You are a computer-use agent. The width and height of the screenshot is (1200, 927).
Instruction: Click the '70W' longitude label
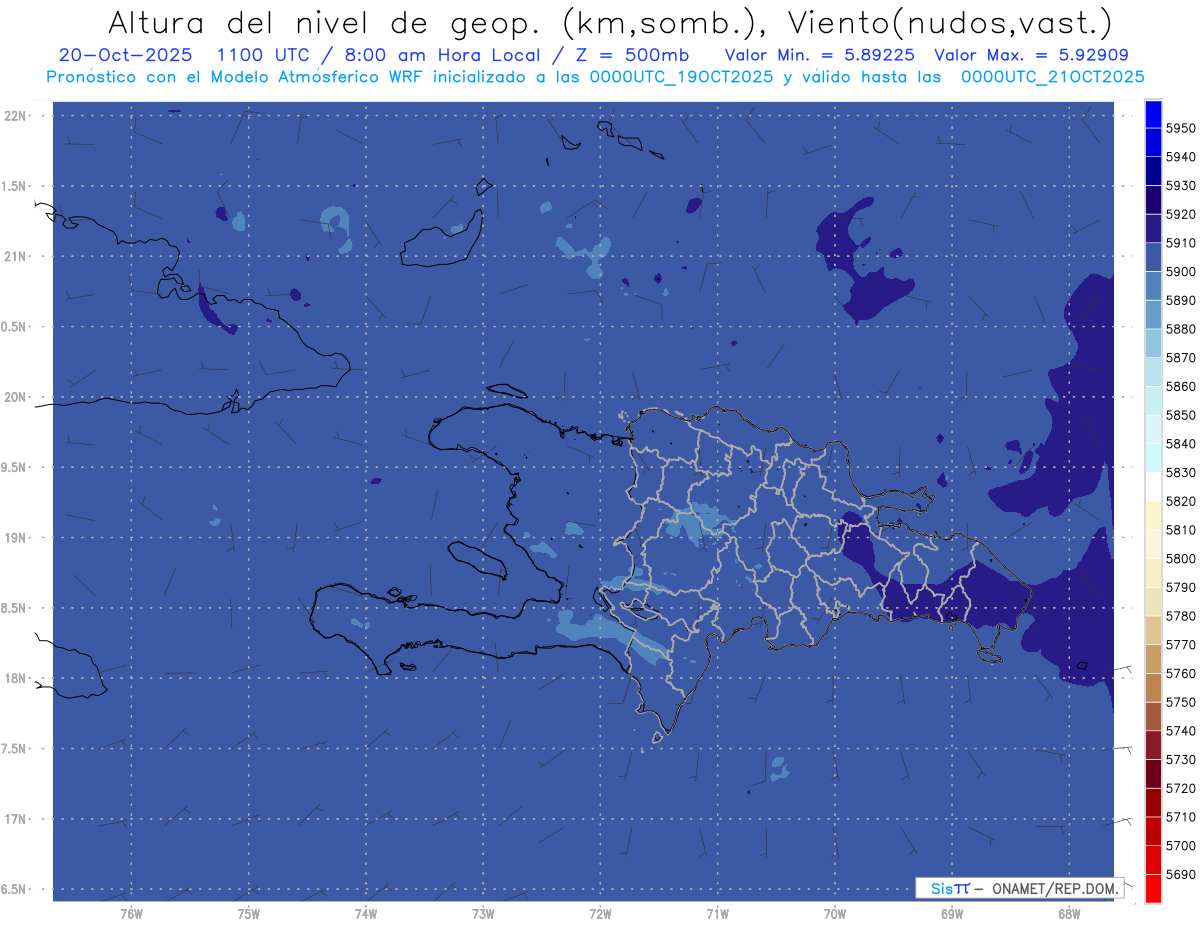pos(834,913)
